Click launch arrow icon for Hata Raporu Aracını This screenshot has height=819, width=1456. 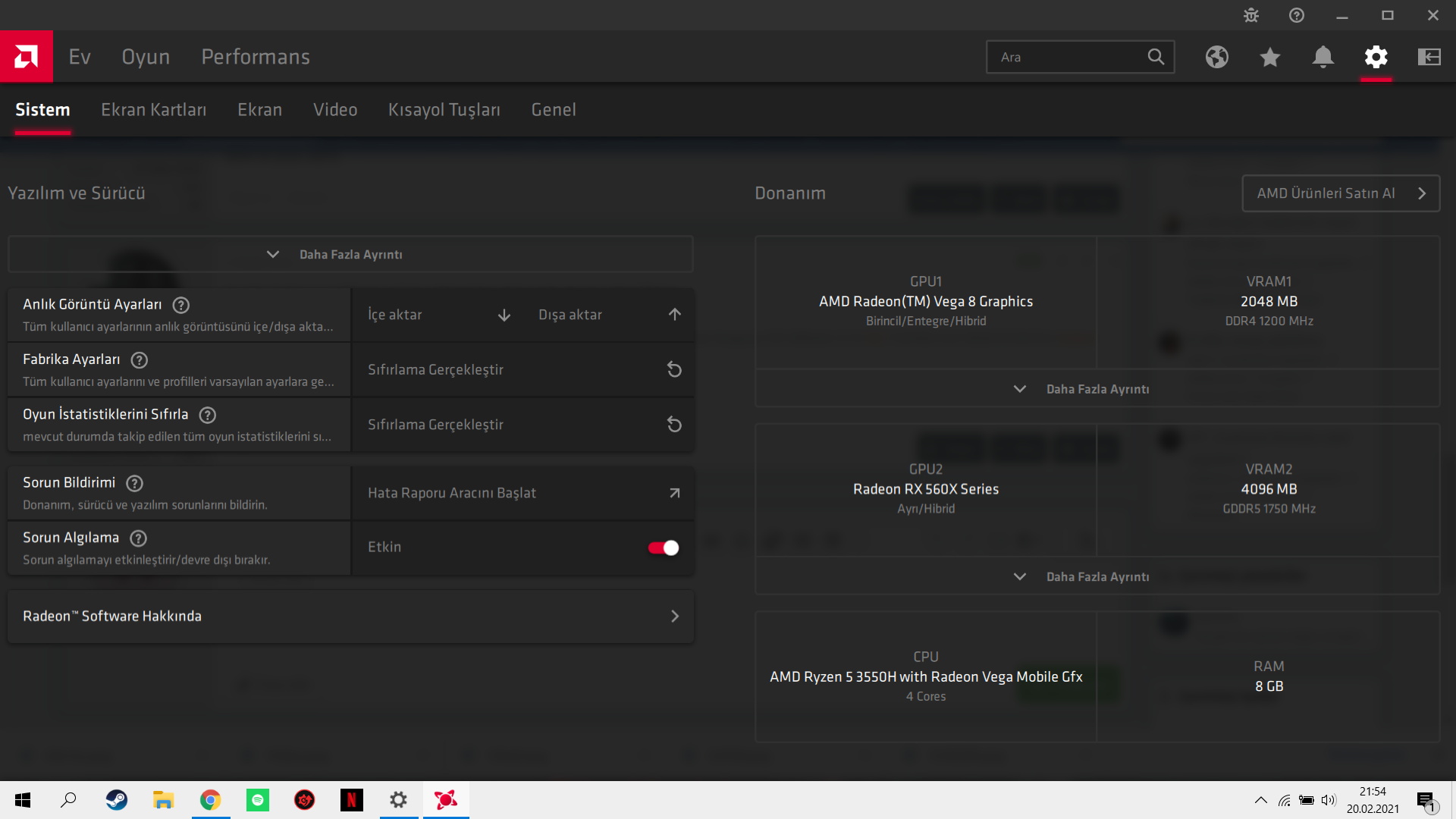674,493
